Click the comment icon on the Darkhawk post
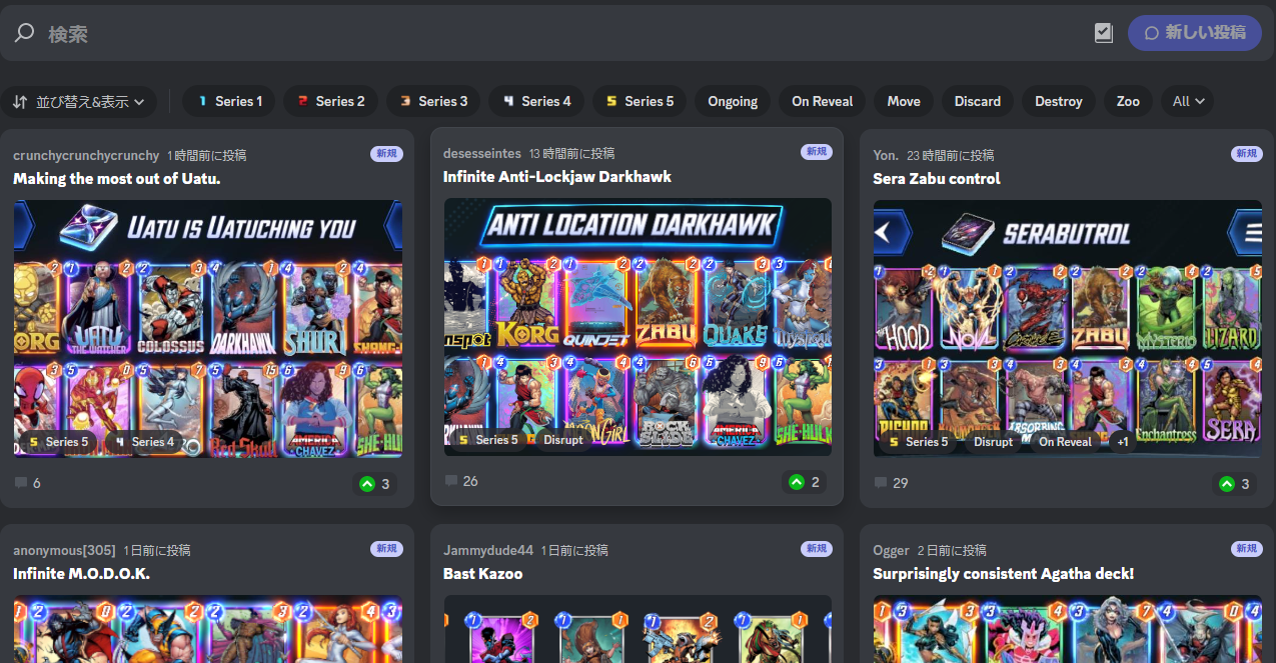The image size is (1276, 663). (451, 482)
